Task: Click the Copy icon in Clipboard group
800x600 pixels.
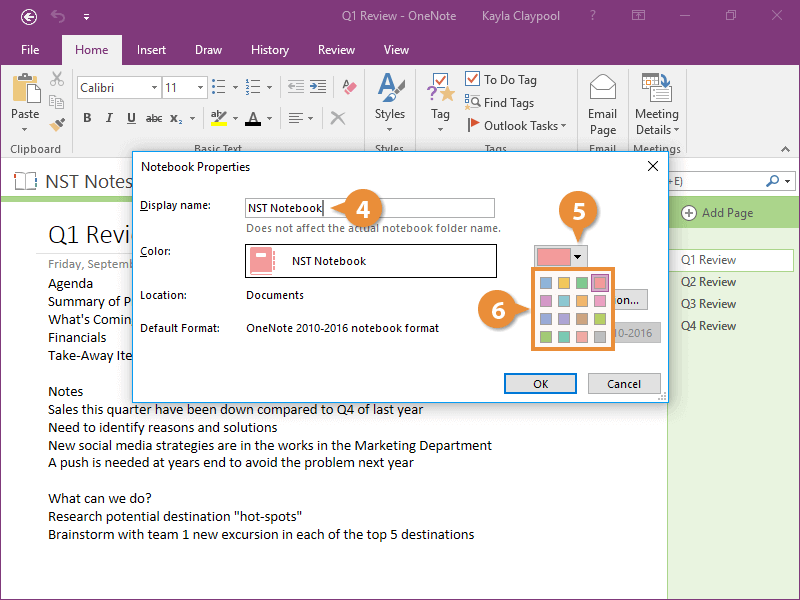Action: [x=57, y=101]
